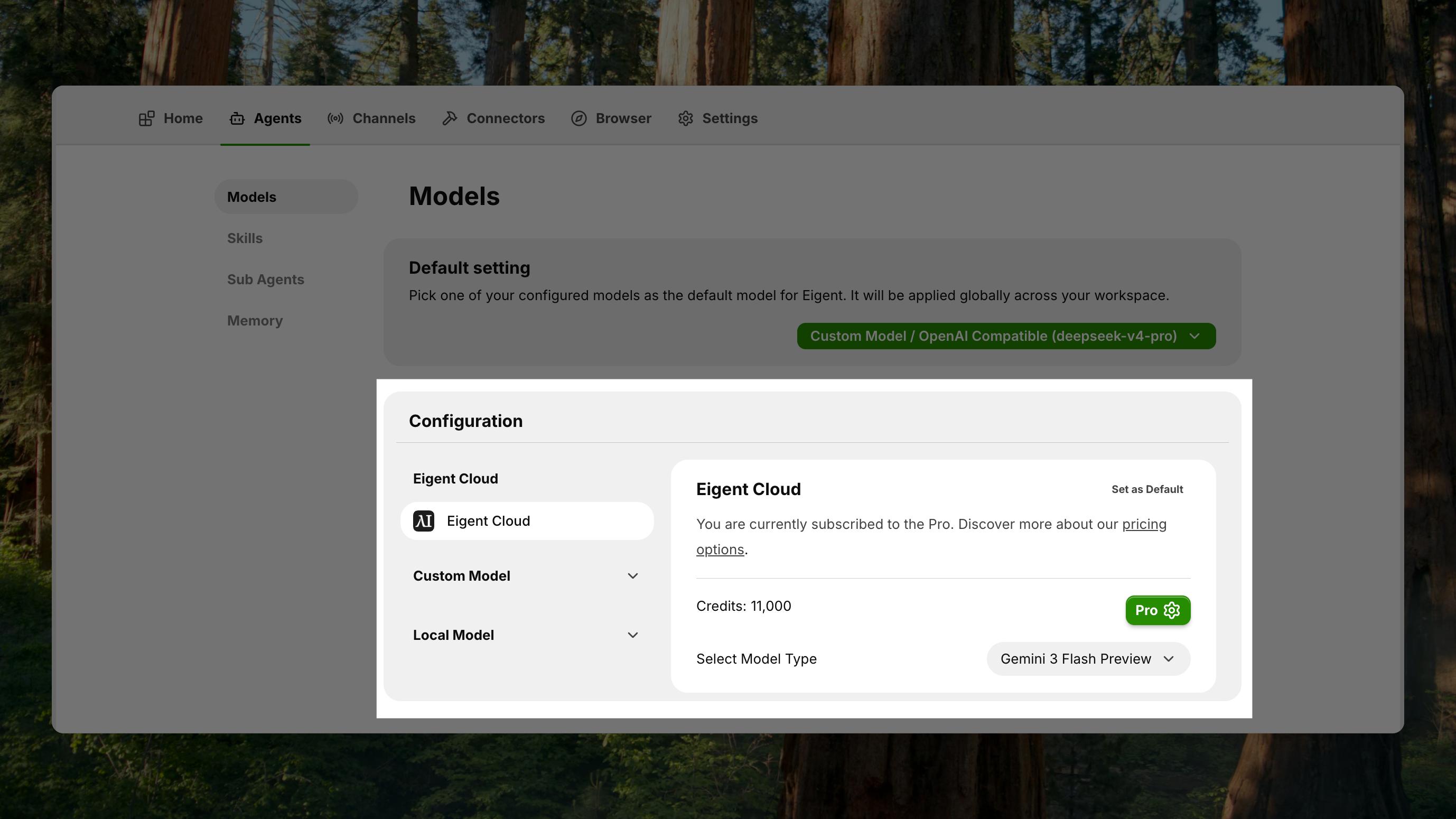
Task: Expand the Local Model section
Action: pos(527,635)
